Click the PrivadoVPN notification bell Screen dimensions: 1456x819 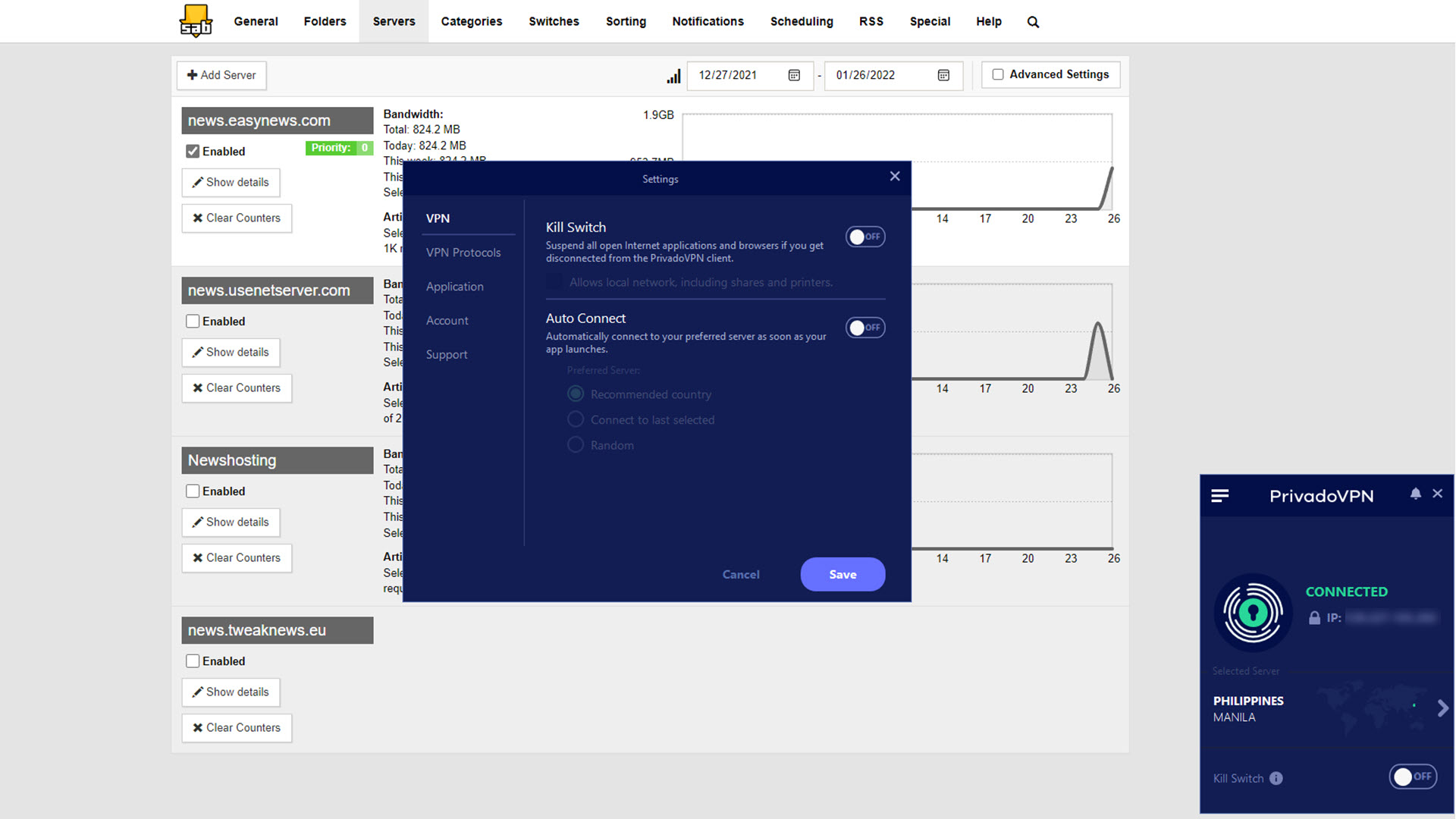click(1415, 494)
